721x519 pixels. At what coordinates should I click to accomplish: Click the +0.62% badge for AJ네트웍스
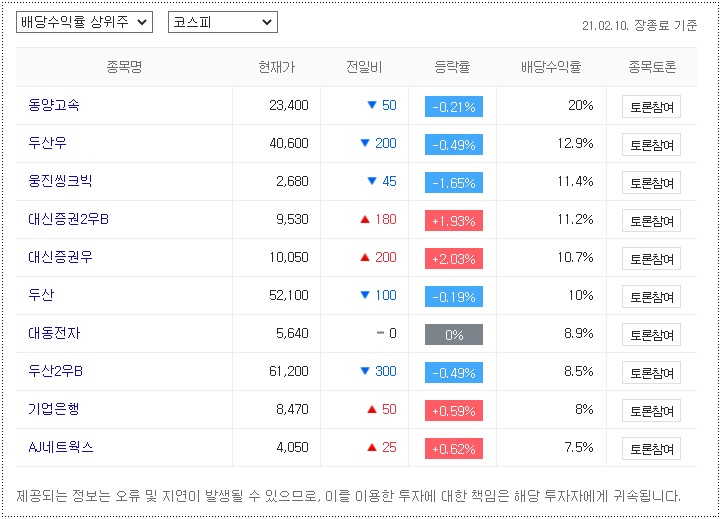click(454, 449)
